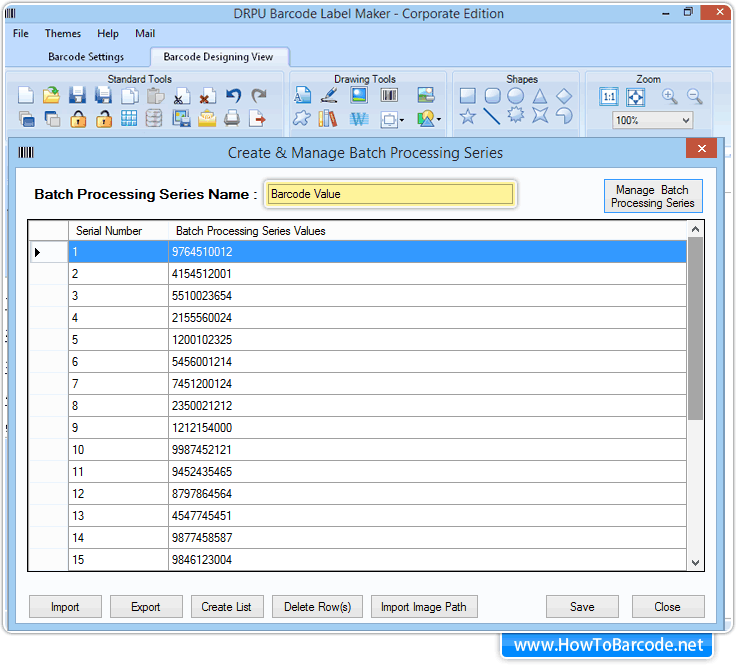
Task: Open the File menu
Action: [x=21, y=33]
